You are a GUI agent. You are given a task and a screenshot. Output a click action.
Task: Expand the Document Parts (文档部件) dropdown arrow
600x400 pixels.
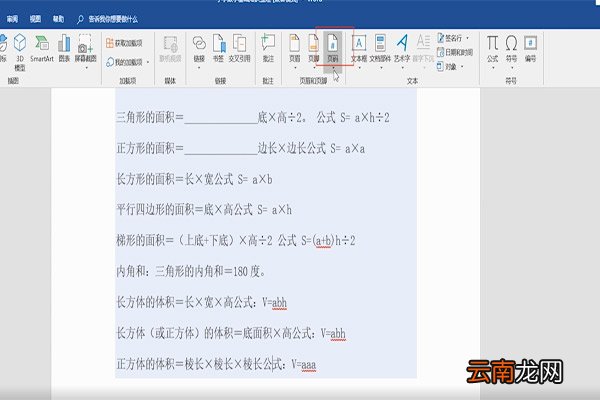[381, 68]
